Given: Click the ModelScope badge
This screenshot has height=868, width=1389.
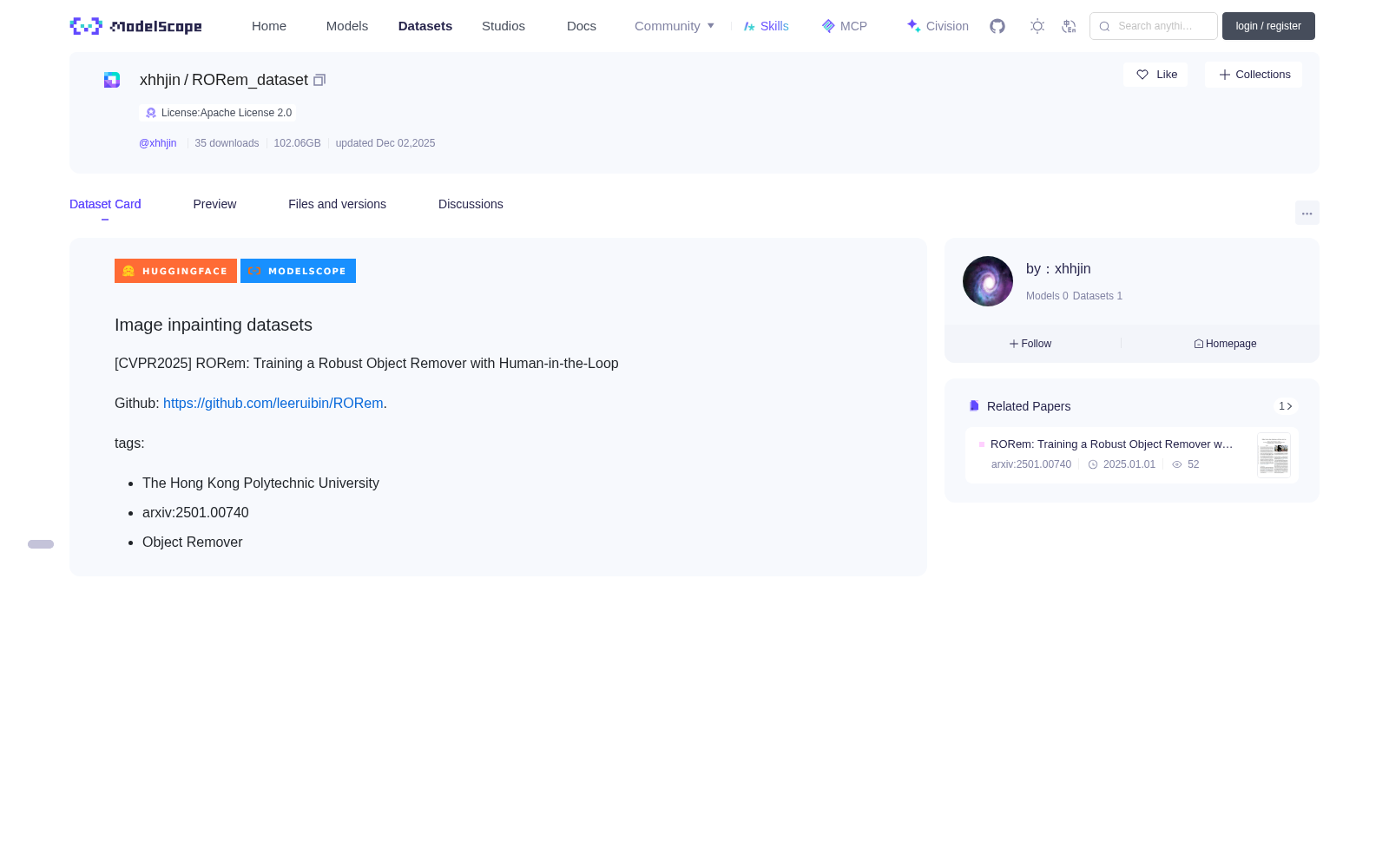Looking at the screenshot, I should [x=298, y=271].
